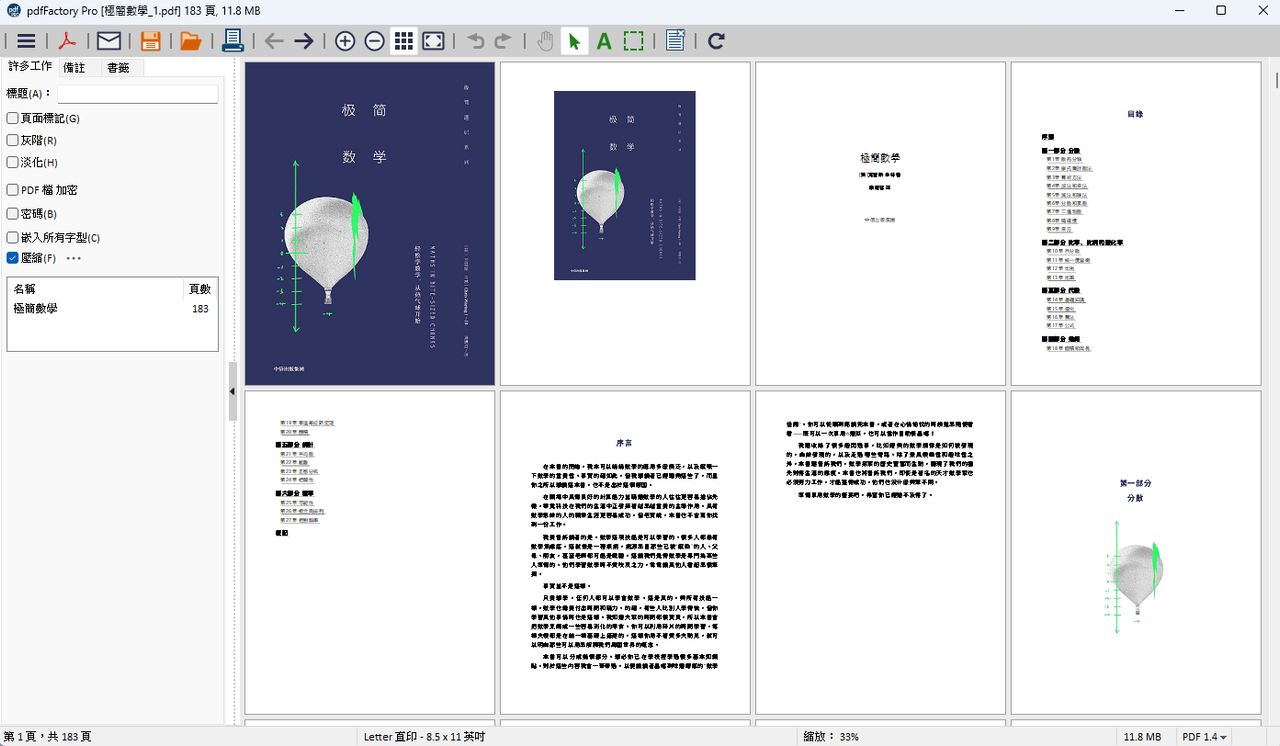This screenshot has width=1280, height=746.
Task: Switch to the 備註 tab
Action: coord(74,68)
